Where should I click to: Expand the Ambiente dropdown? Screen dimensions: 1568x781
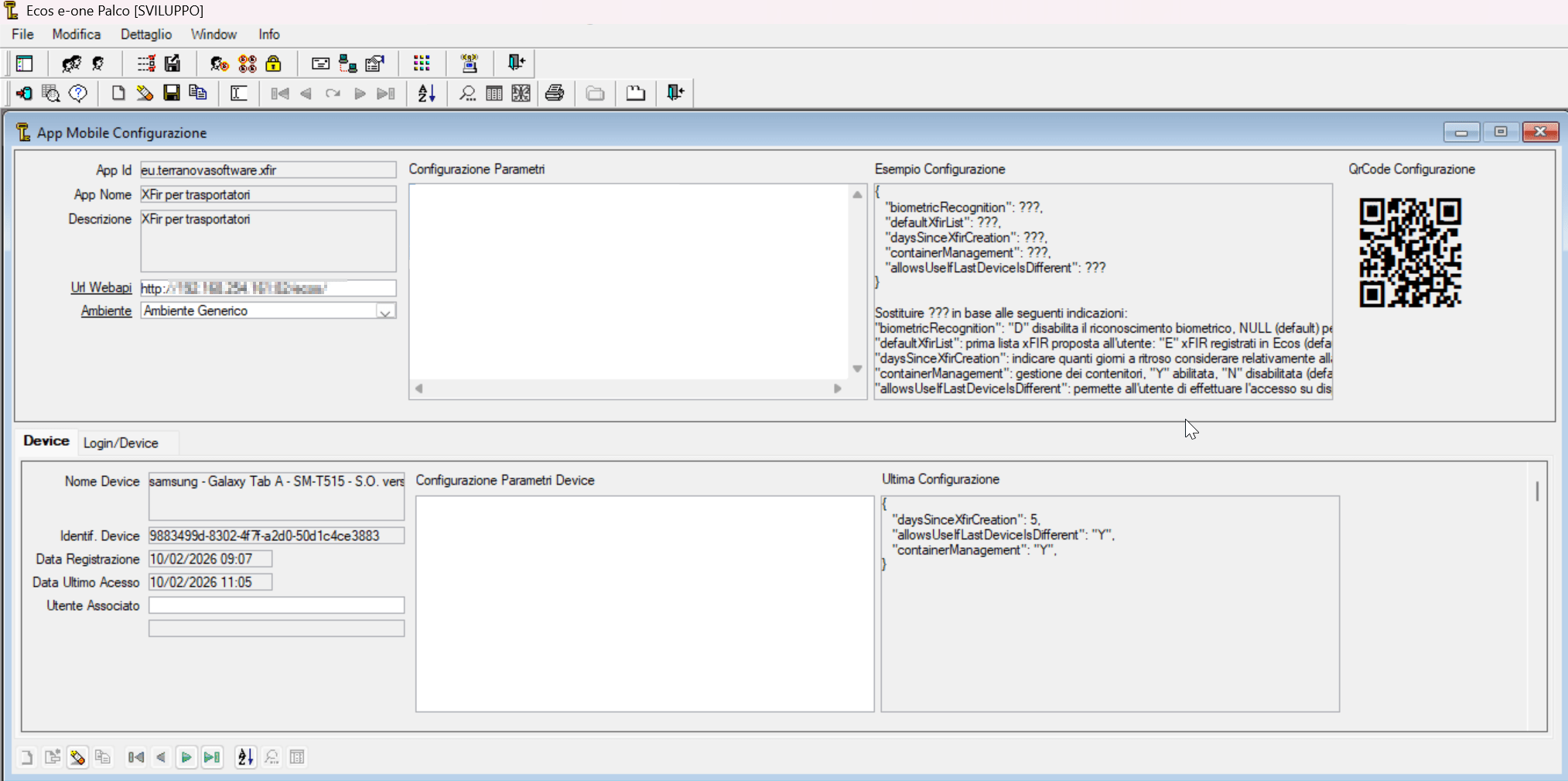point(385,311)
